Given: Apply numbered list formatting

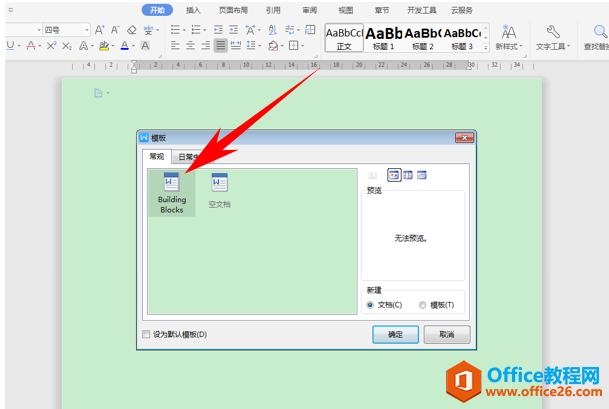Looking at the screenshot, I should tap(196, 30).
